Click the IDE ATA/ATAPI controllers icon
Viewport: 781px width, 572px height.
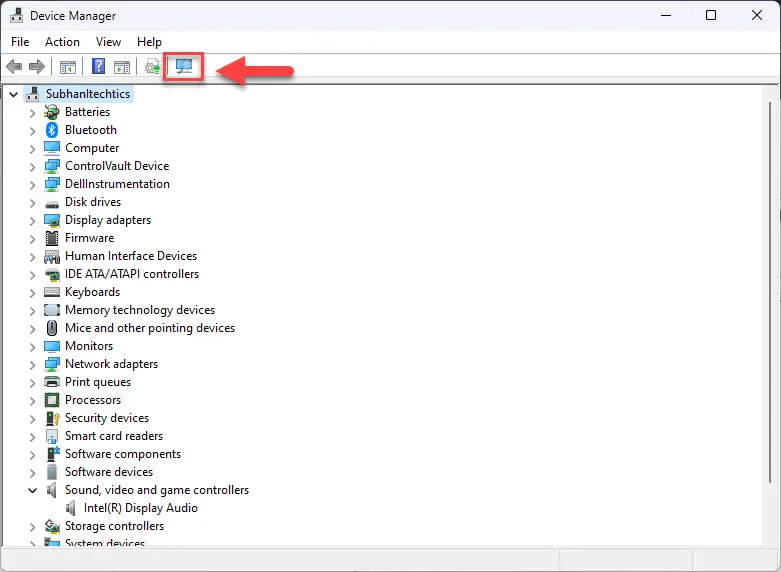[52, 275]
